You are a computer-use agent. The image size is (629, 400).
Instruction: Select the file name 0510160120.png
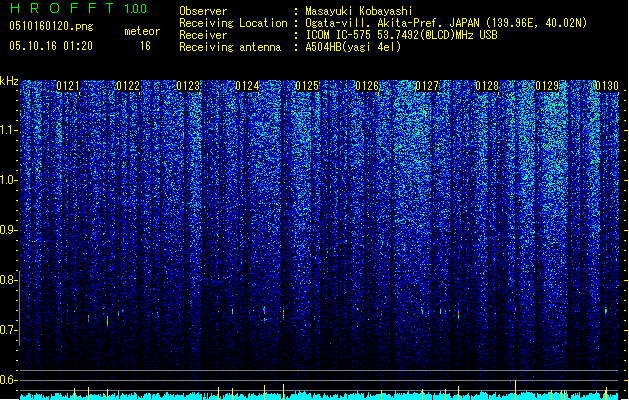point(51,26)
